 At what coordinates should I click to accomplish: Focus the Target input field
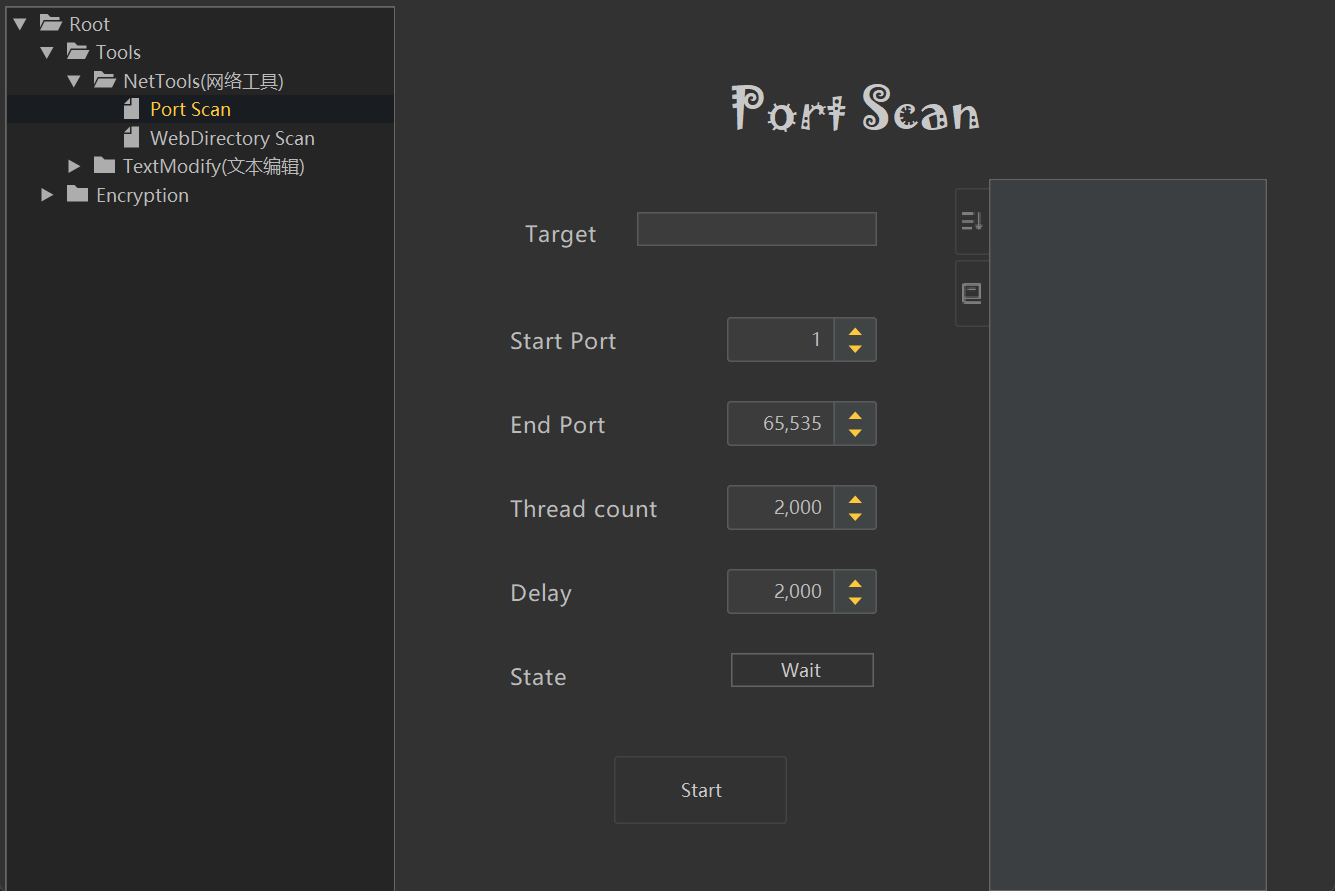[756, 229]
